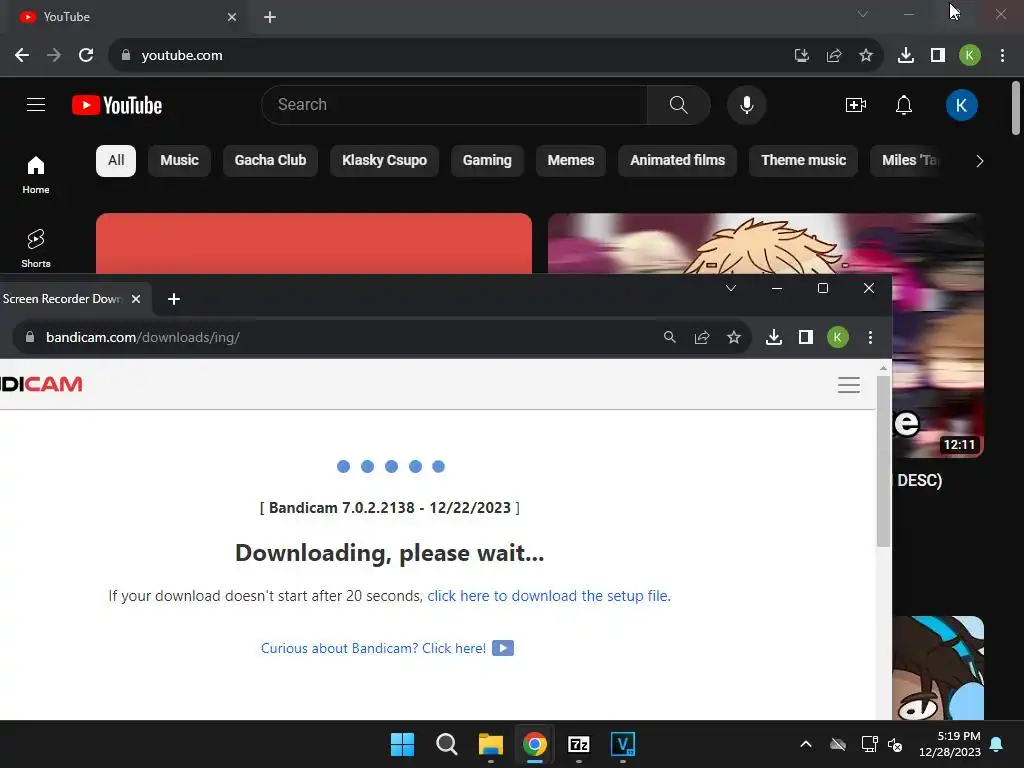Click zoom magnifier in Bandicam address bar

pyautogui.click(x=669, y=337)
